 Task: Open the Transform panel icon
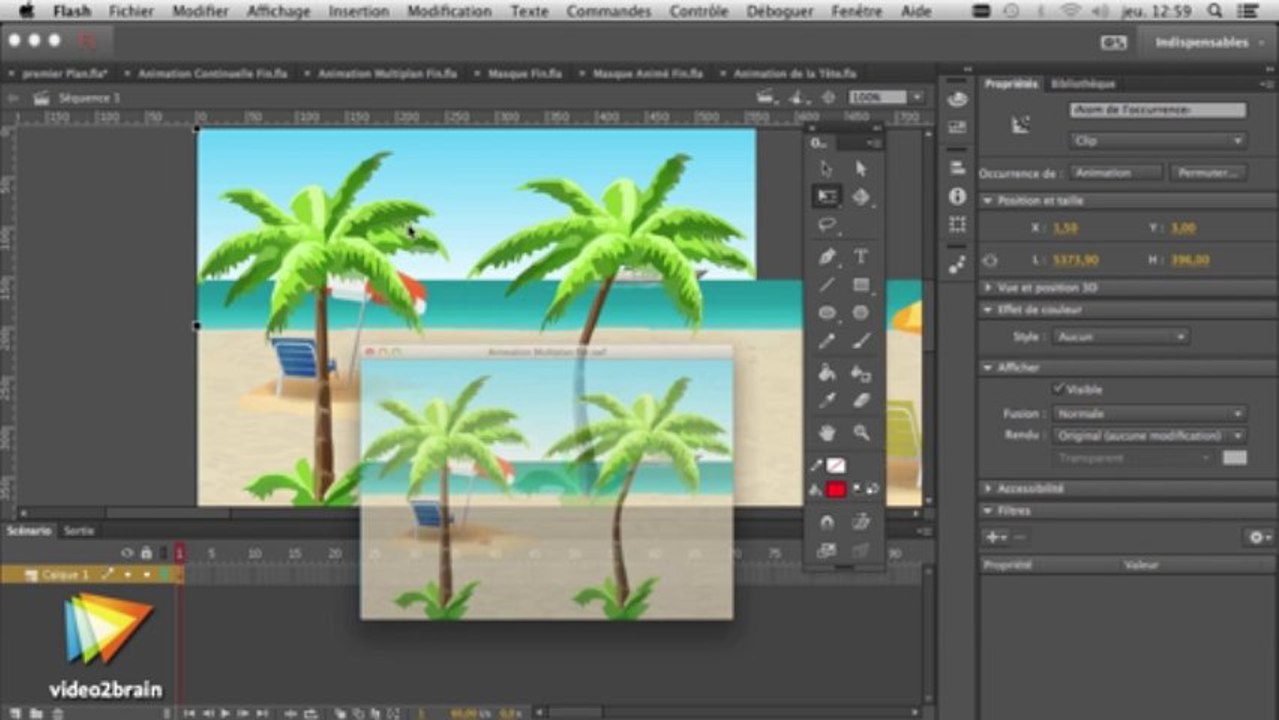957,224
